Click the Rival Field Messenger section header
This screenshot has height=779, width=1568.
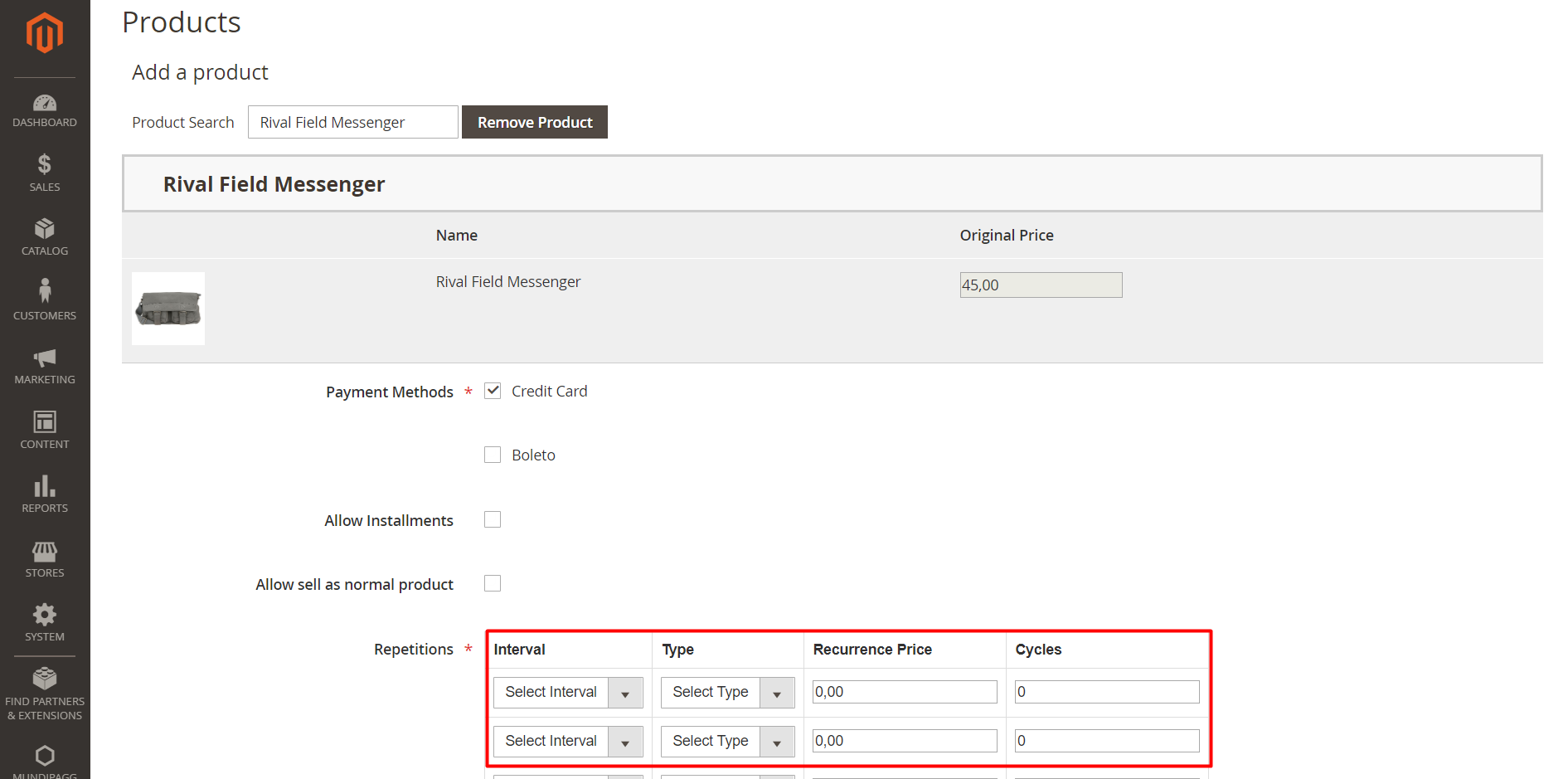tap(833, 183)
